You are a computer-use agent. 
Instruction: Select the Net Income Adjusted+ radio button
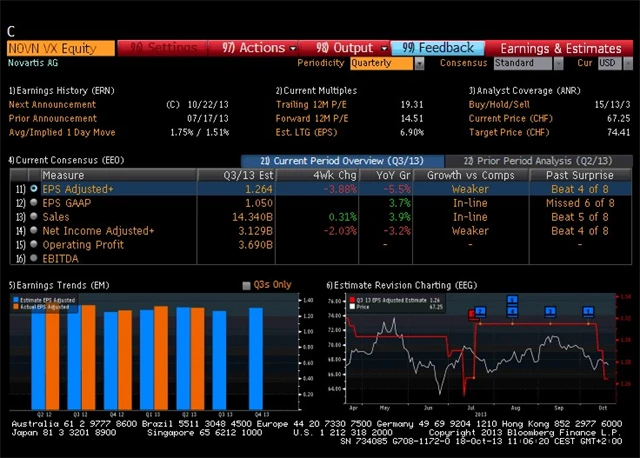34,230
